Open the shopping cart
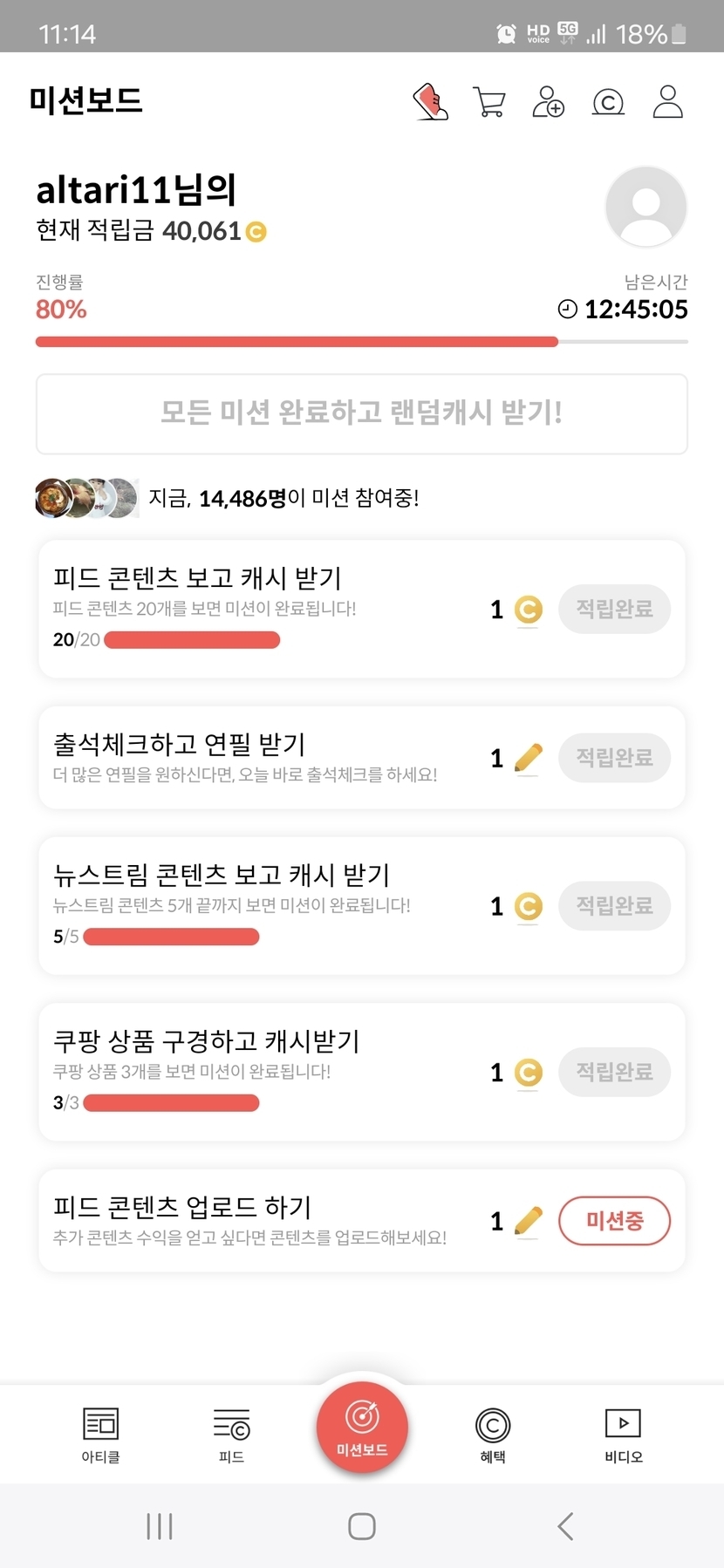 point(488,101)
